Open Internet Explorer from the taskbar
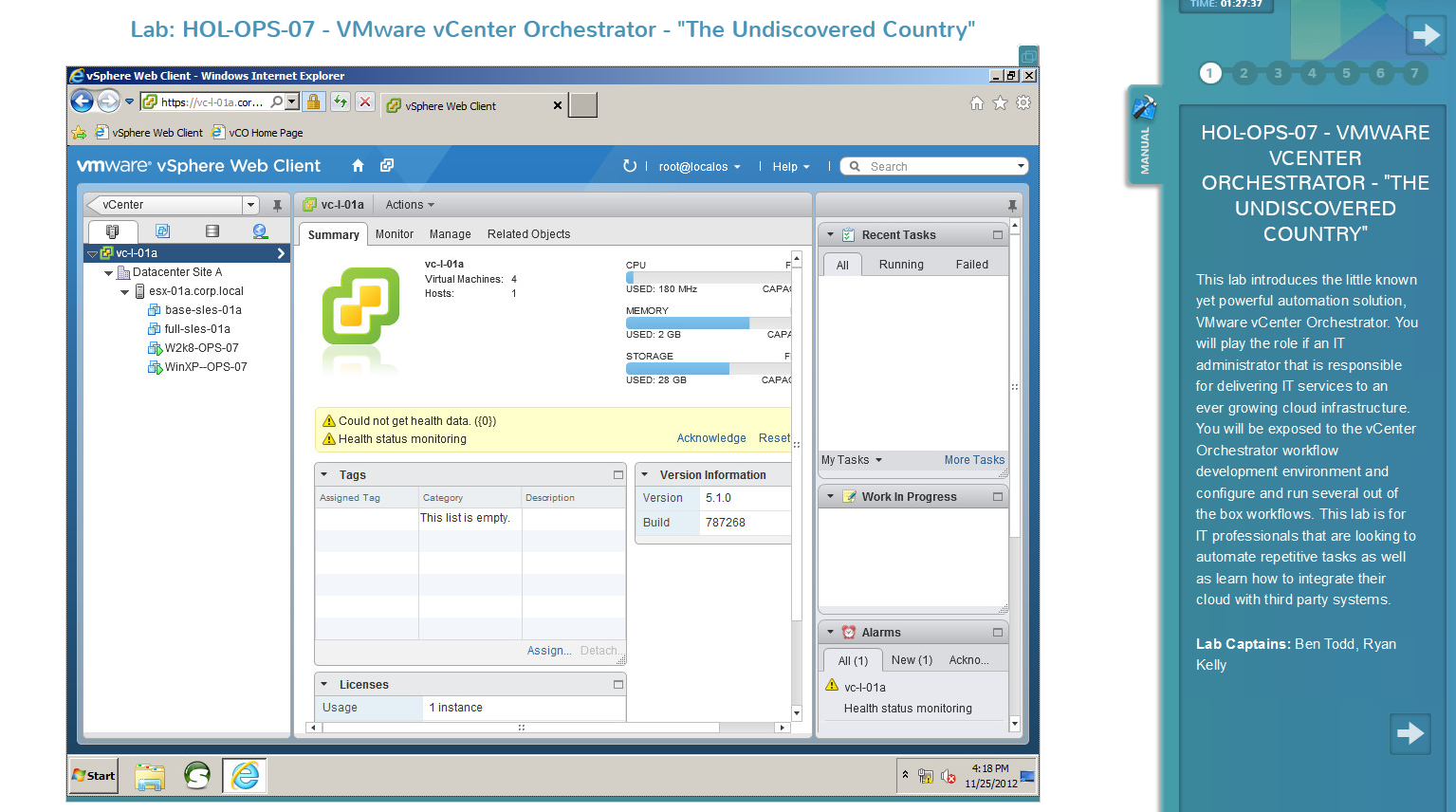This screenshot has height=812, width=1456. coord(244,775)
